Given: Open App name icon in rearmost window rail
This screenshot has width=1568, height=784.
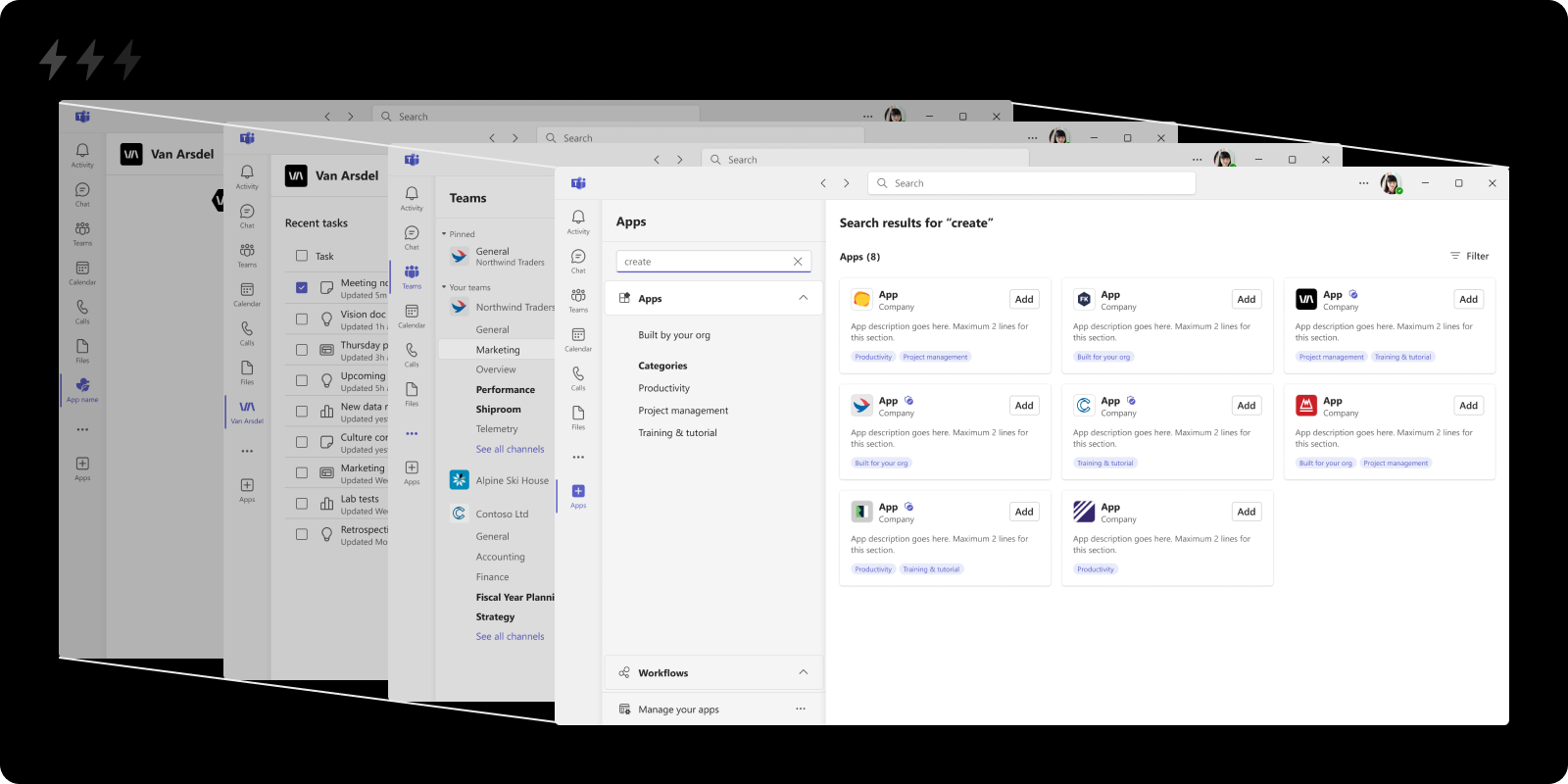Looking at the screenshot, I should pyautogui.click(x=82, y=390).
